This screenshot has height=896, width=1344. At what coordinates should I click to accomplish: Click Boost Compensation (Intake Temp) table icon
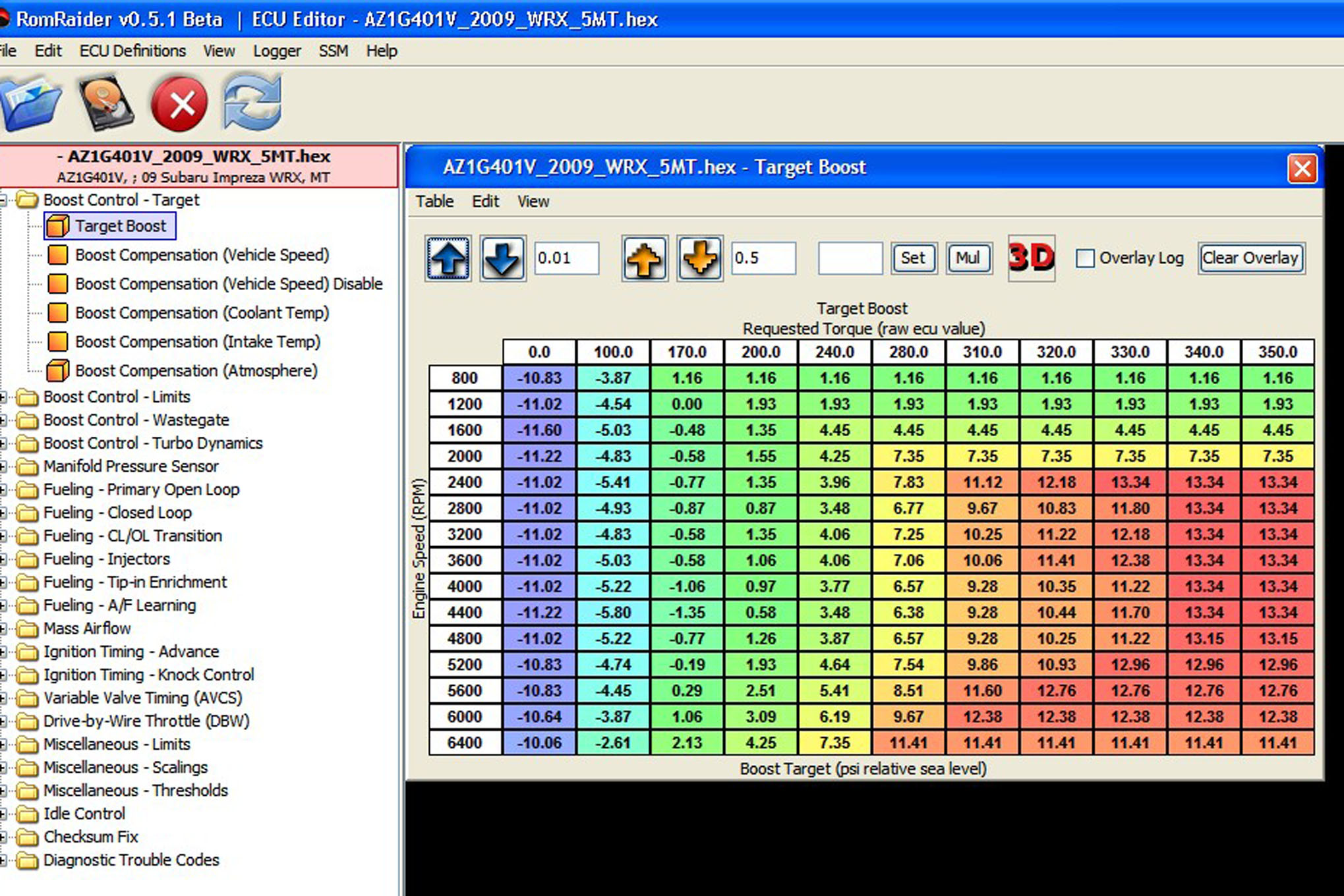click(x=57, y=342)
